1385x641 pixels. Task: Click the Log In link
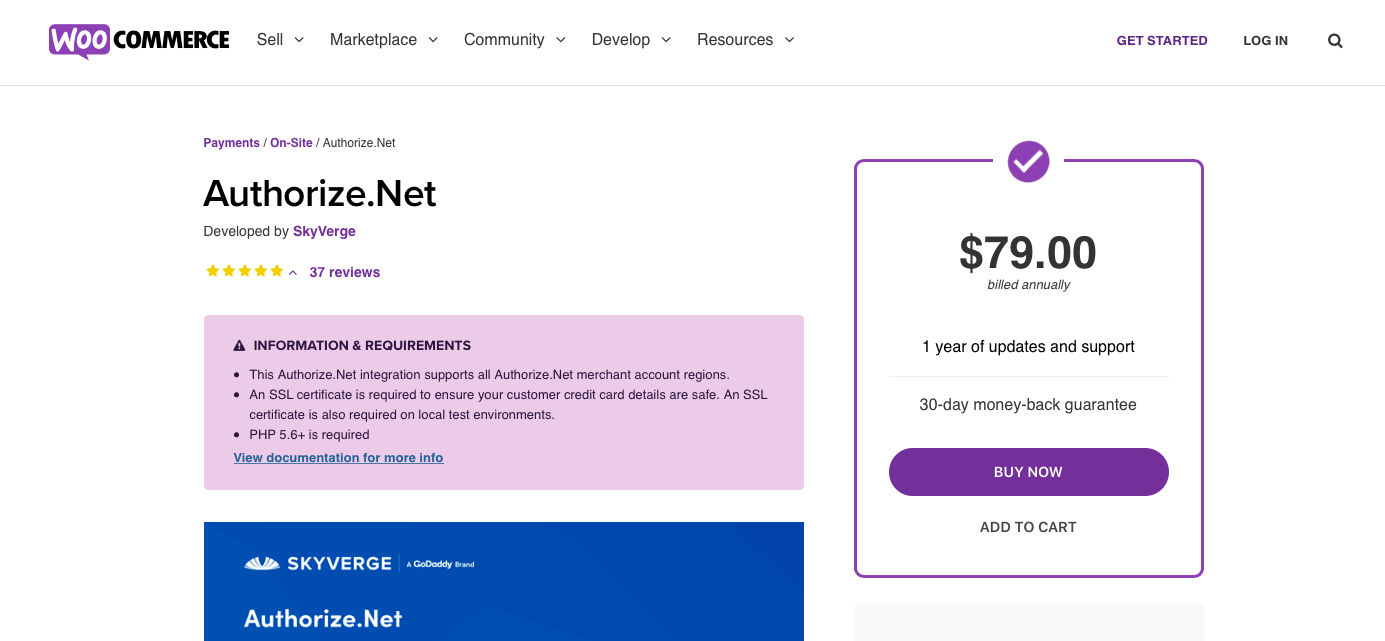pos(1265,41)
